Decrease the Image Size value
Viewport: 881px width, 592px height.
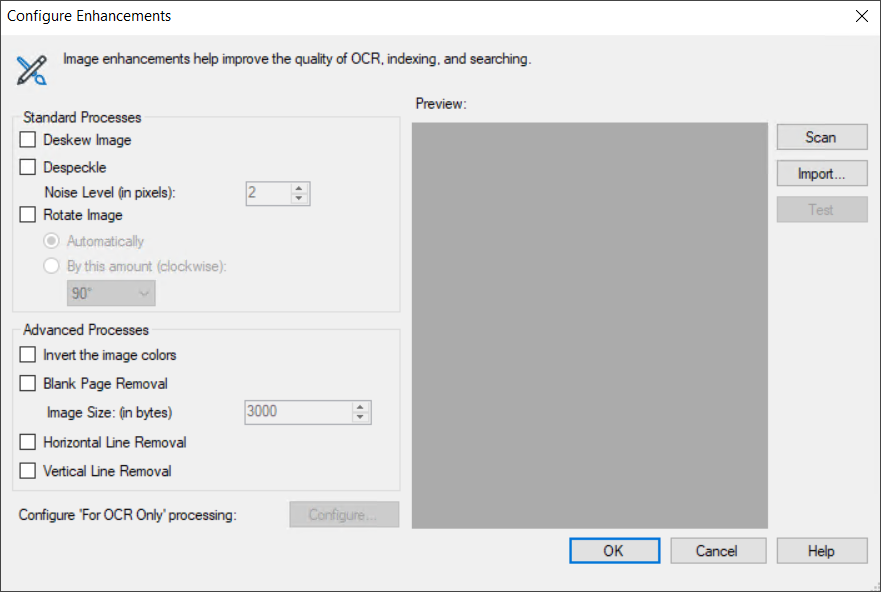(361, 417)
